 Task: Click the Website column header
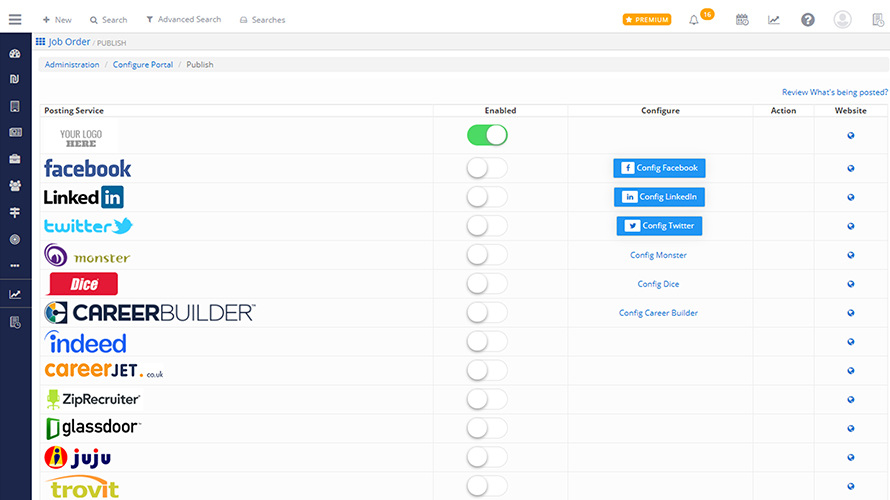coord(851,111)
